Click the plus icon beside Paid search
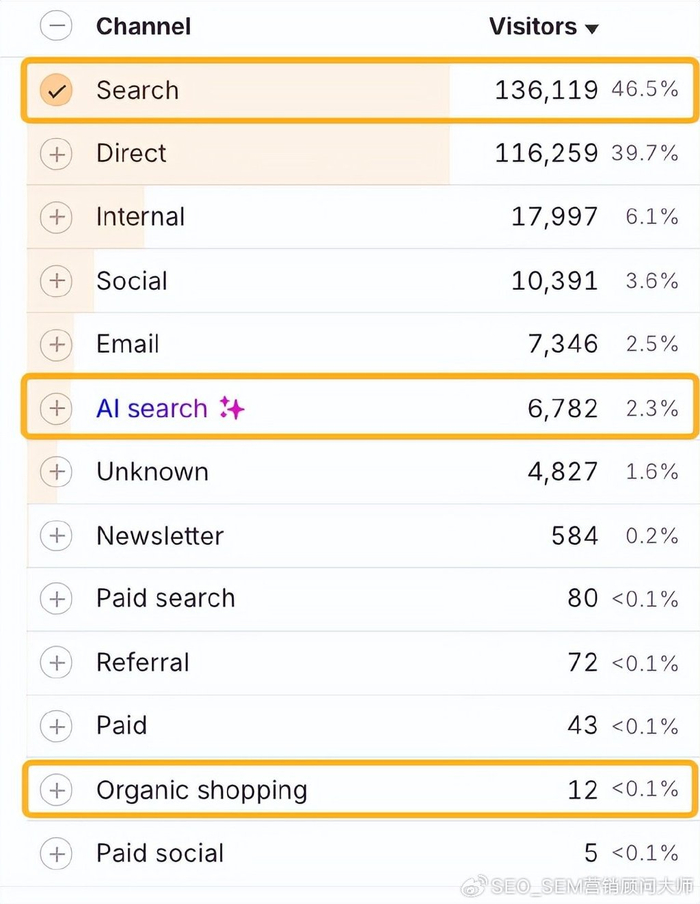This screenshot has width=700, height=904. (x=57, y=599)
